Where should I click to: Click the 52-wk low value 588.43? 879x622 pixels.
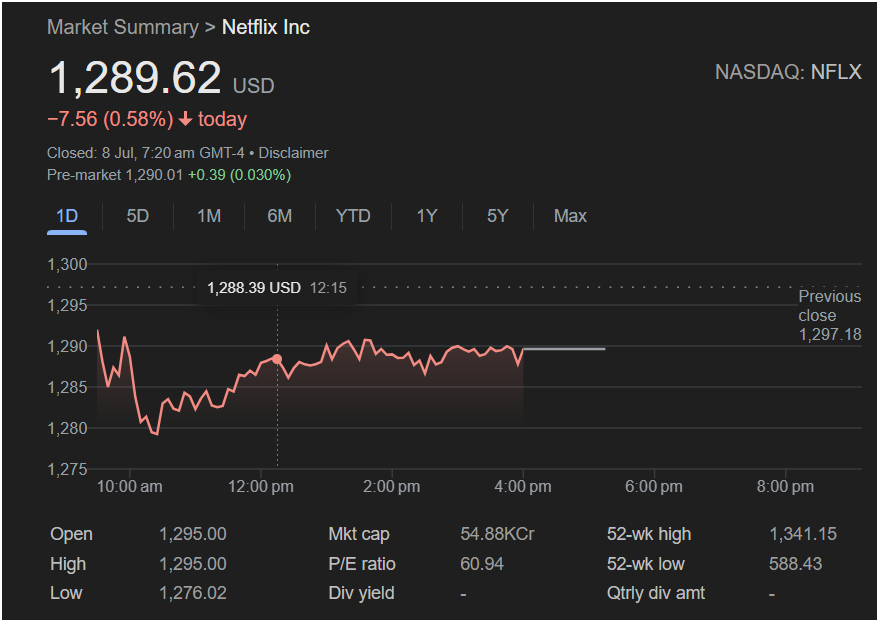coord(795,564)
